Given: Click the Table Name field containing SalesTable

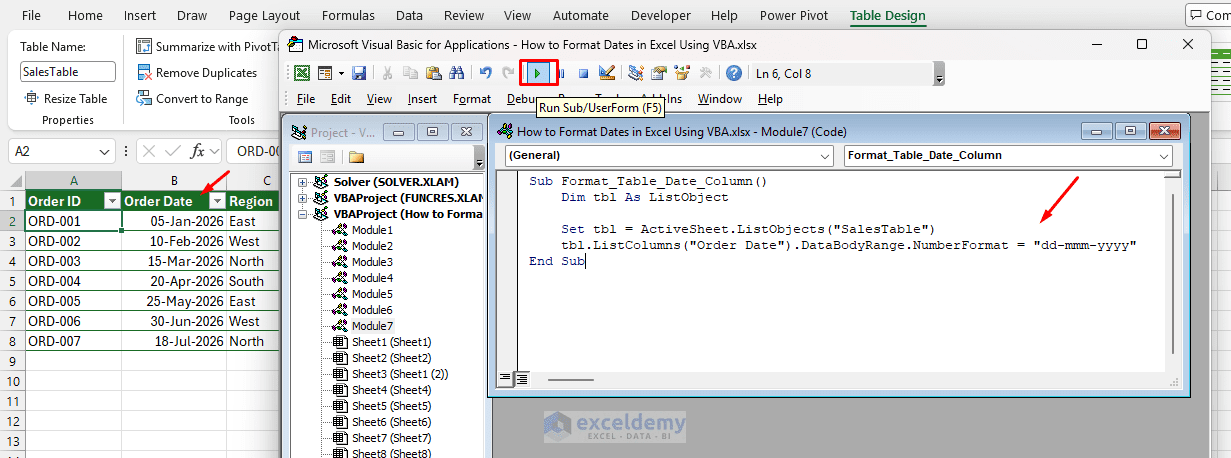Looking at the screenshot, I should click(68, 72).
